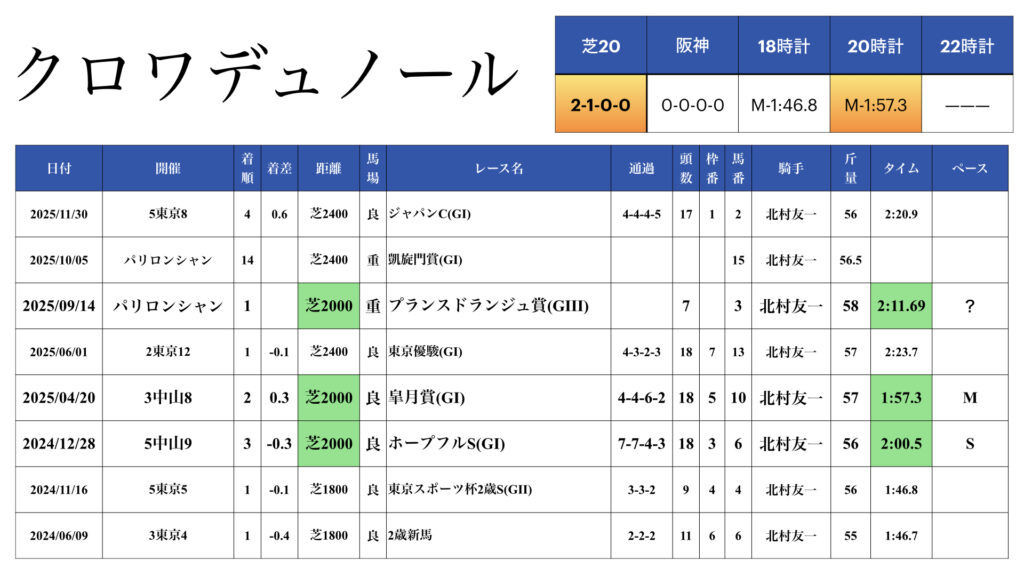Open the ジャパンC(GI) race name
The image size is (1024, 576).
pos(433,214)
